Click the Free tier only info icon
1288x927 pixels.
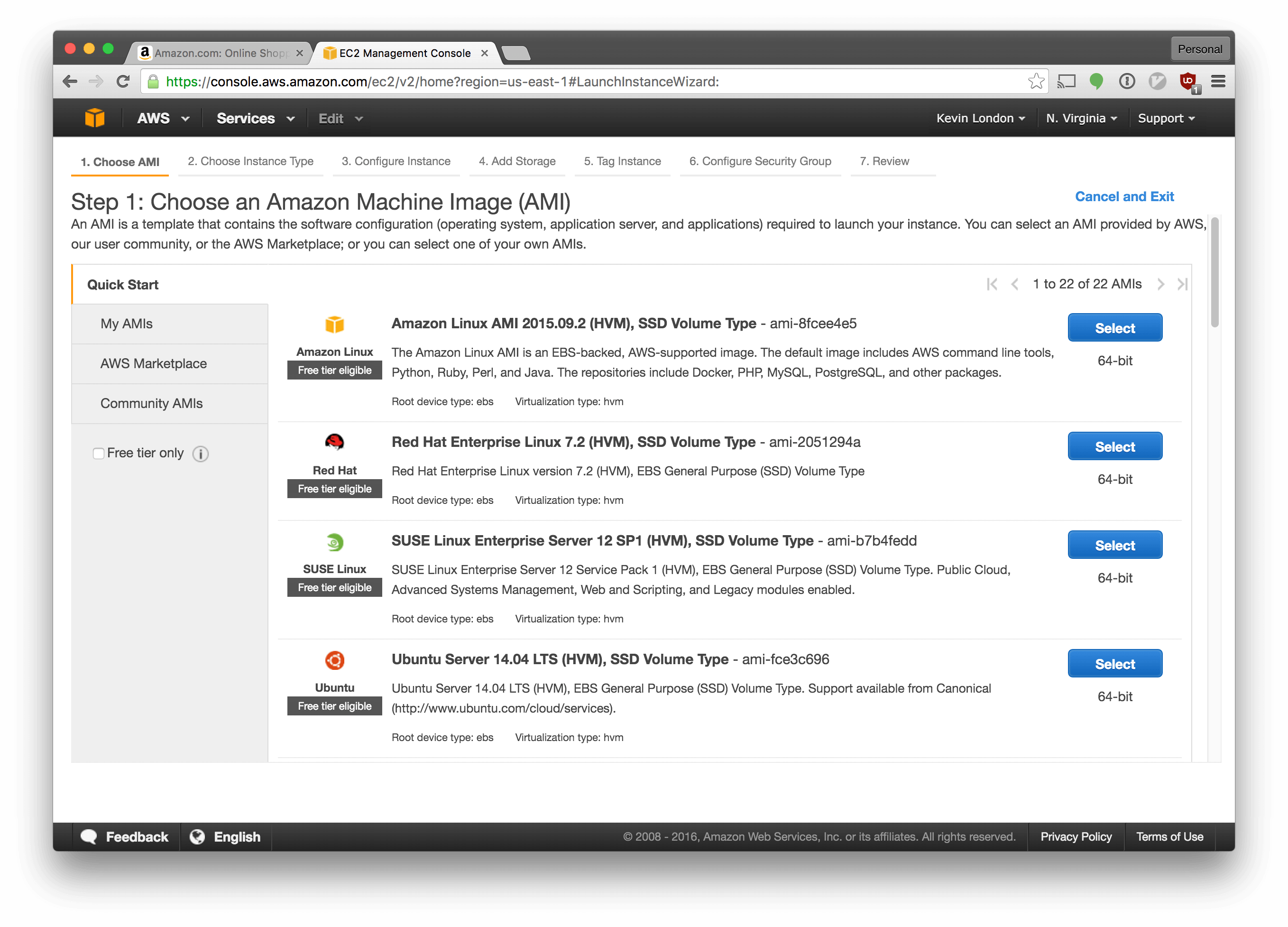pos(201,454)
